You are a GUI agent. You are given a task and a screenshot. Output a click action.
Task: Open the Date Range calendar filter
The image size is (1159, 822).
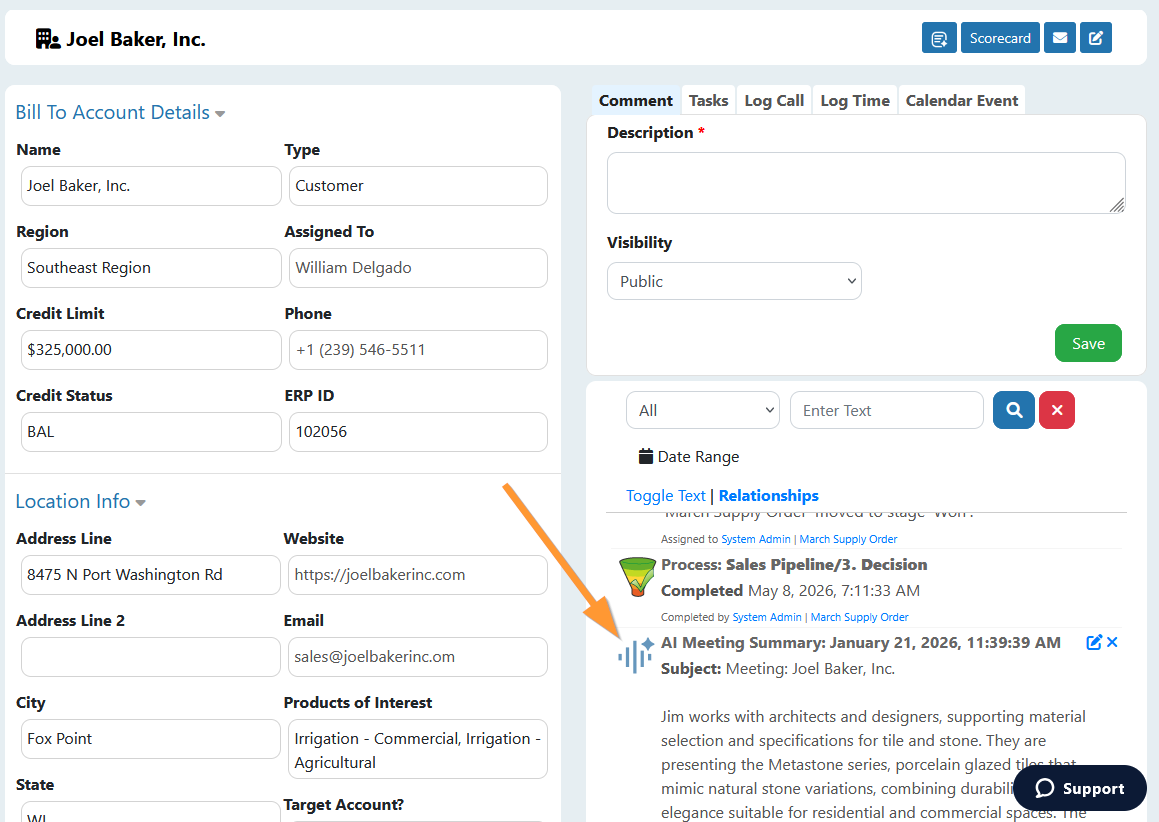[x=689, y=457]
